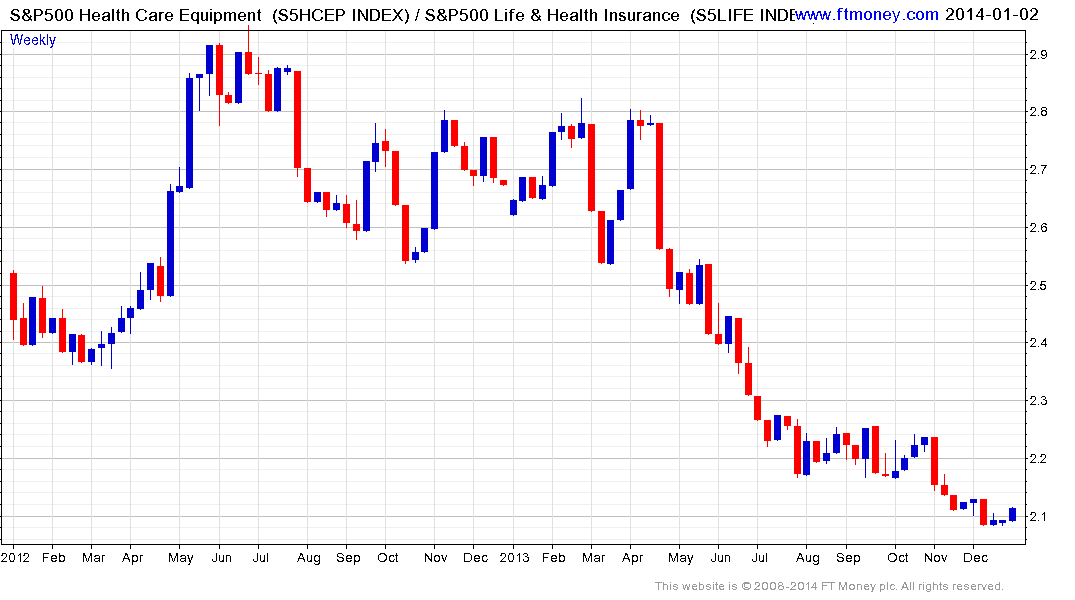1075x600 pixels.
Task: Click the 2.1 value on price axis
Action: [x=1038, y=516]
